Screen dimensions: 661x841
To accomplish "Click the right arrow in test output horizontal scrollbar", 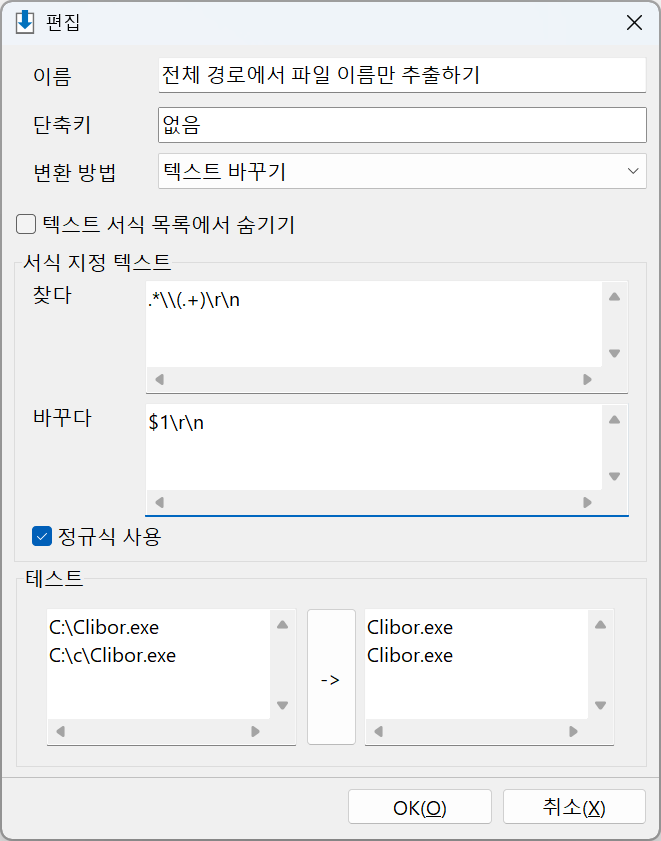I will pos(574,731).
